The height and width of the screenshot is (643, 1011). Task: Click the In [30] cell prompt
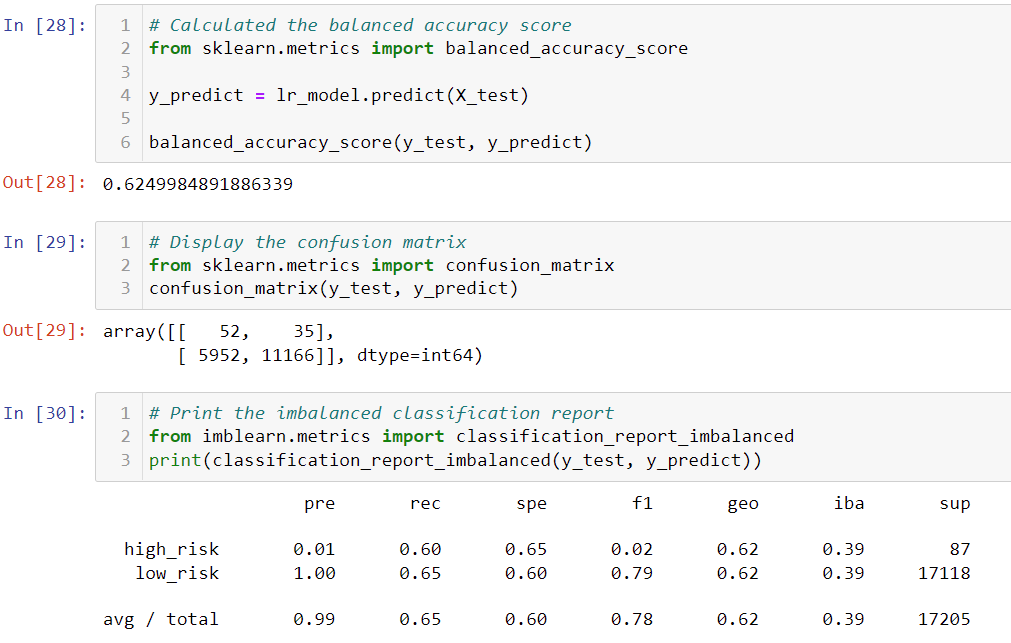tap(44, 413)
